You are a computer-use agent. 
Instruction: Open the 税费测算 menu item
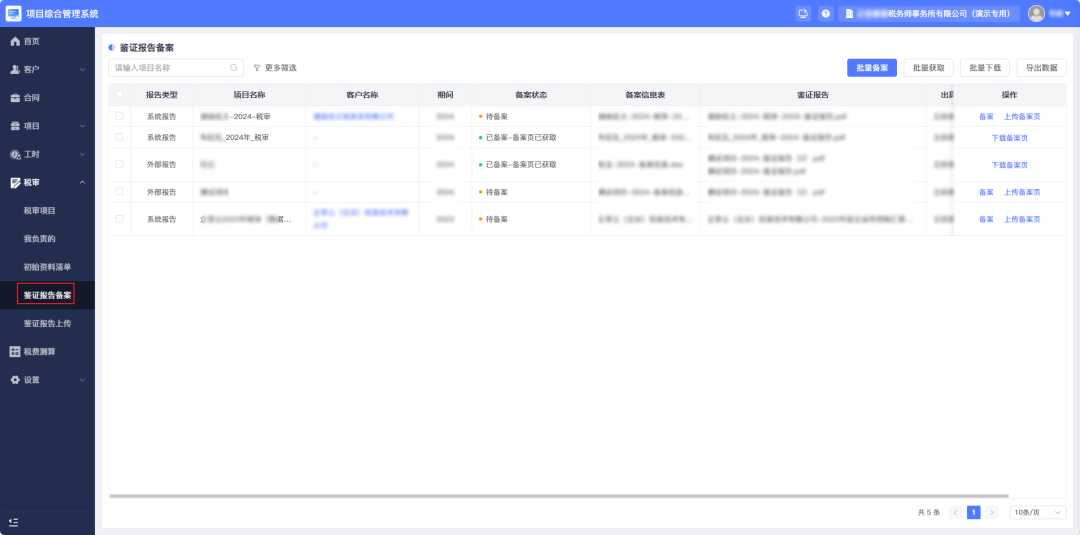coord(39,352)
